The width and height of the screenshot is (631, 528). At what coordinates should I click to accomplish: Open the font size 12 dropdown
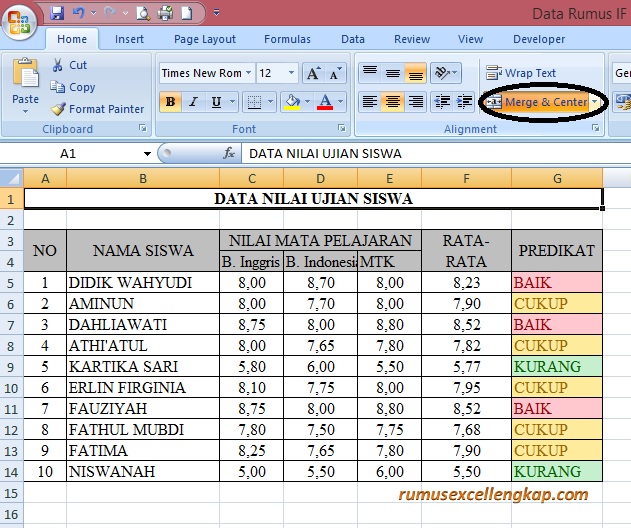point(291,73)
